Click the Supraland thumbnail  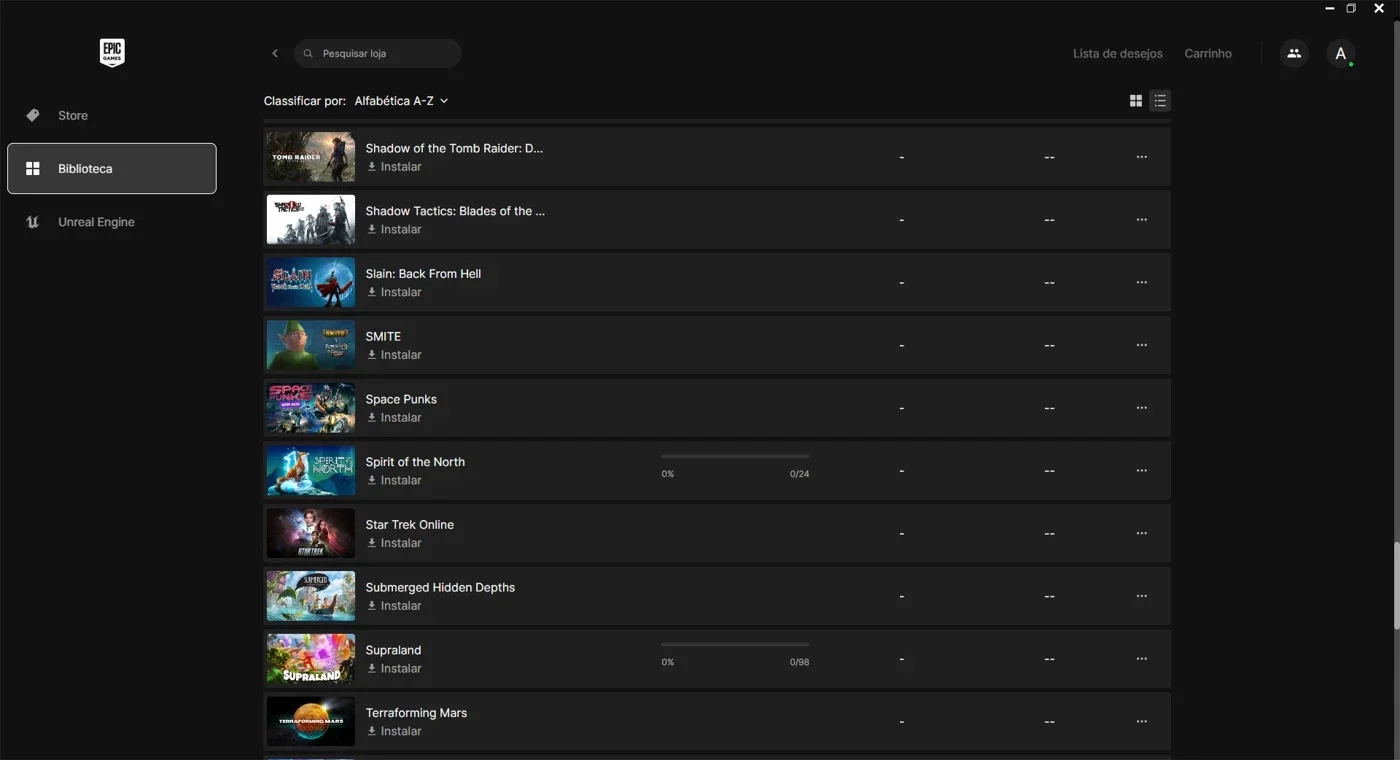click(x=311, y=659)
